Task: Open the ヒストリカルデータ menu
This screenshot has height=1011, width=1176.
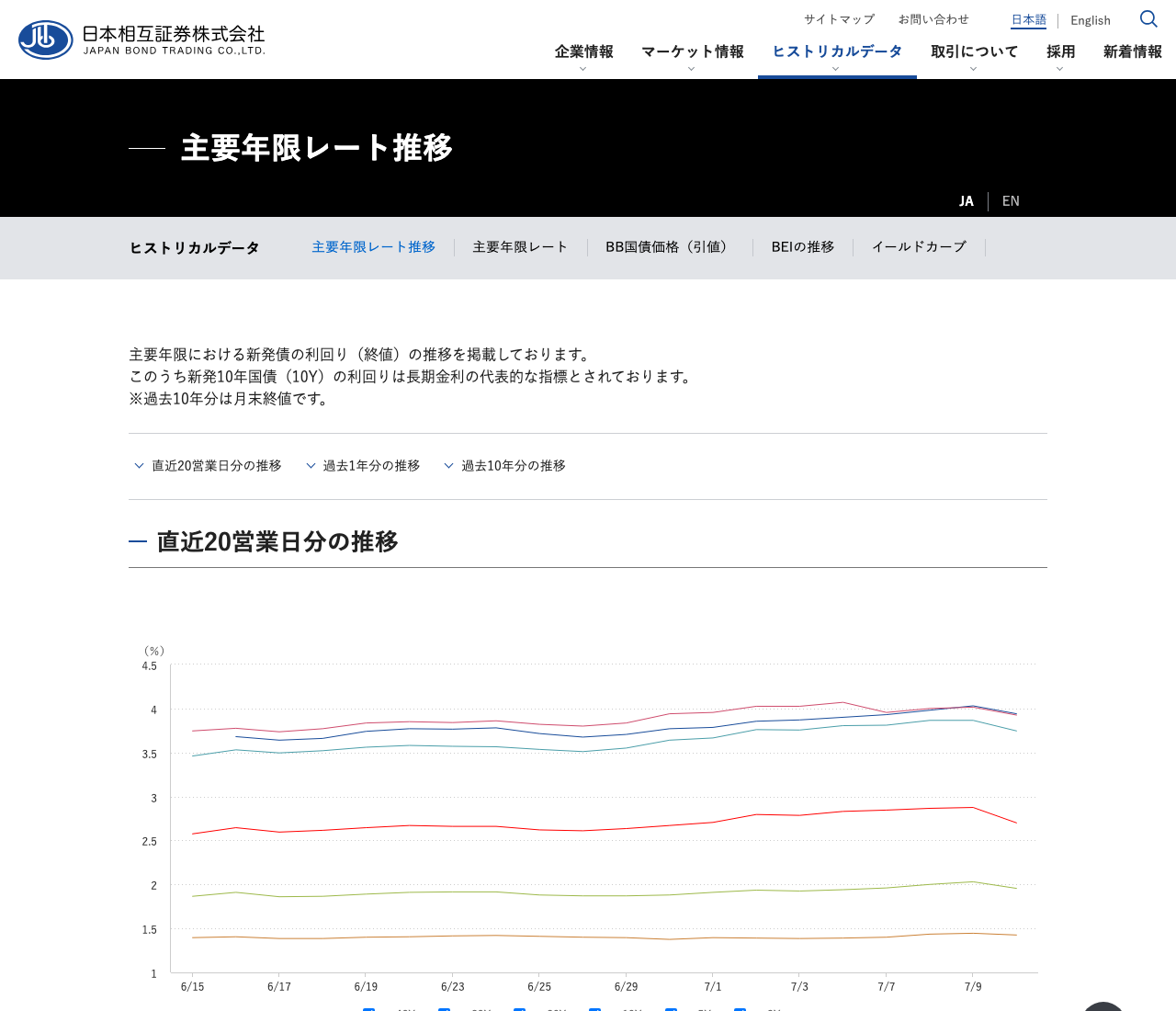Action: click(837, 51)
